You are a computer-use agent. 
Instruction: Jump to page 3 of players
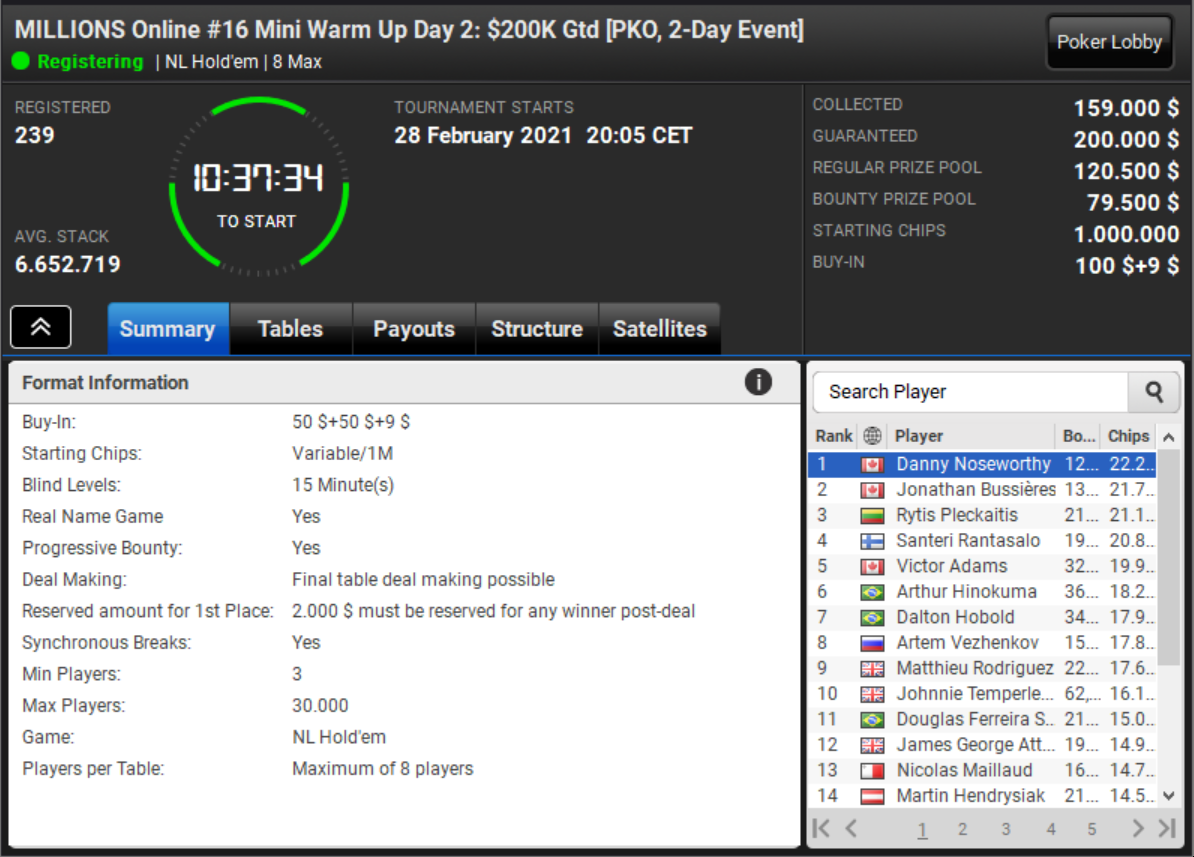(x=1005, y=829)
